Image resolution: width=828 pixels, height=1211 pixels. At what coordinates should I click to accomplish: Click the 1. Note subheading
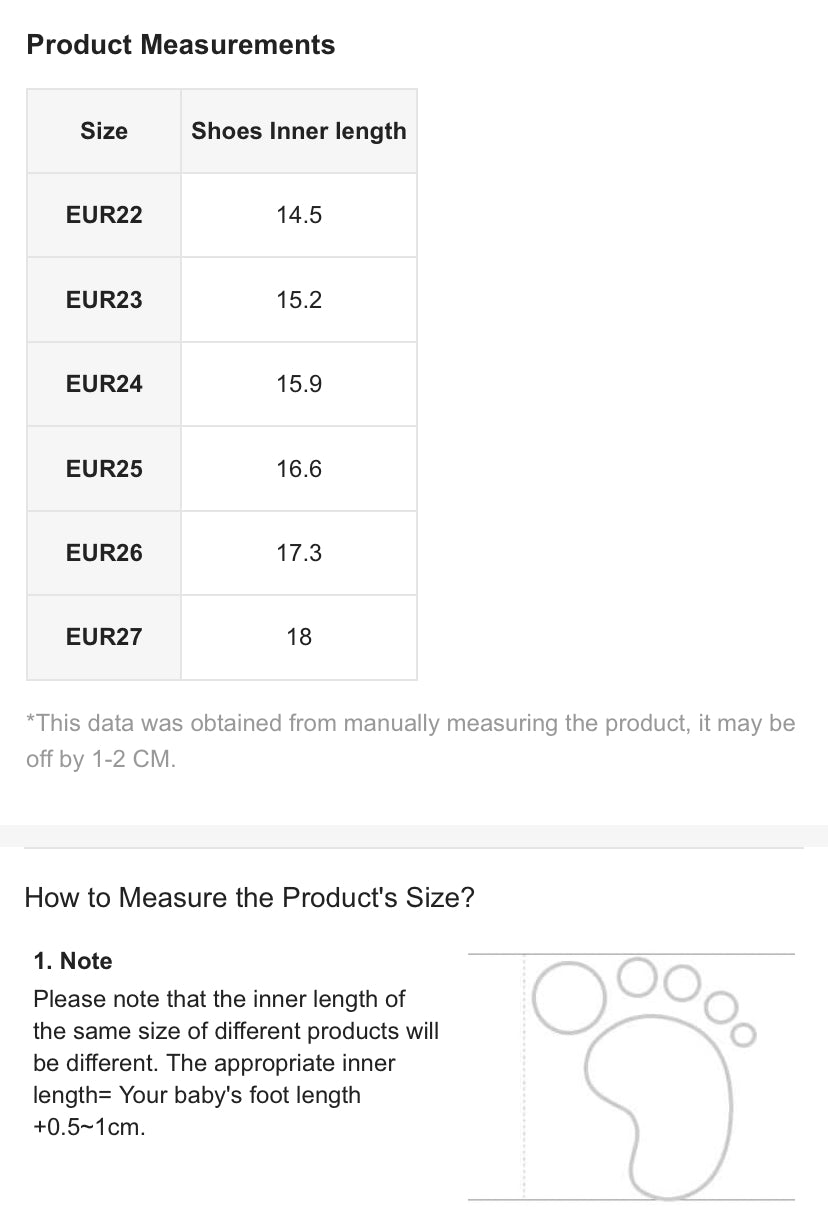click(x=73, y=961)
